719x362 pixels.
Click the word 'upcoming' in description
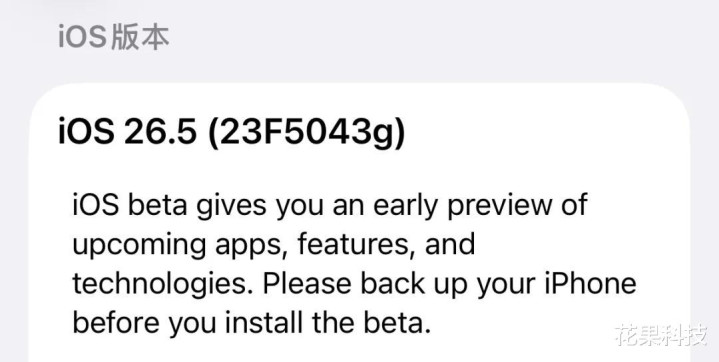point(139,245)
